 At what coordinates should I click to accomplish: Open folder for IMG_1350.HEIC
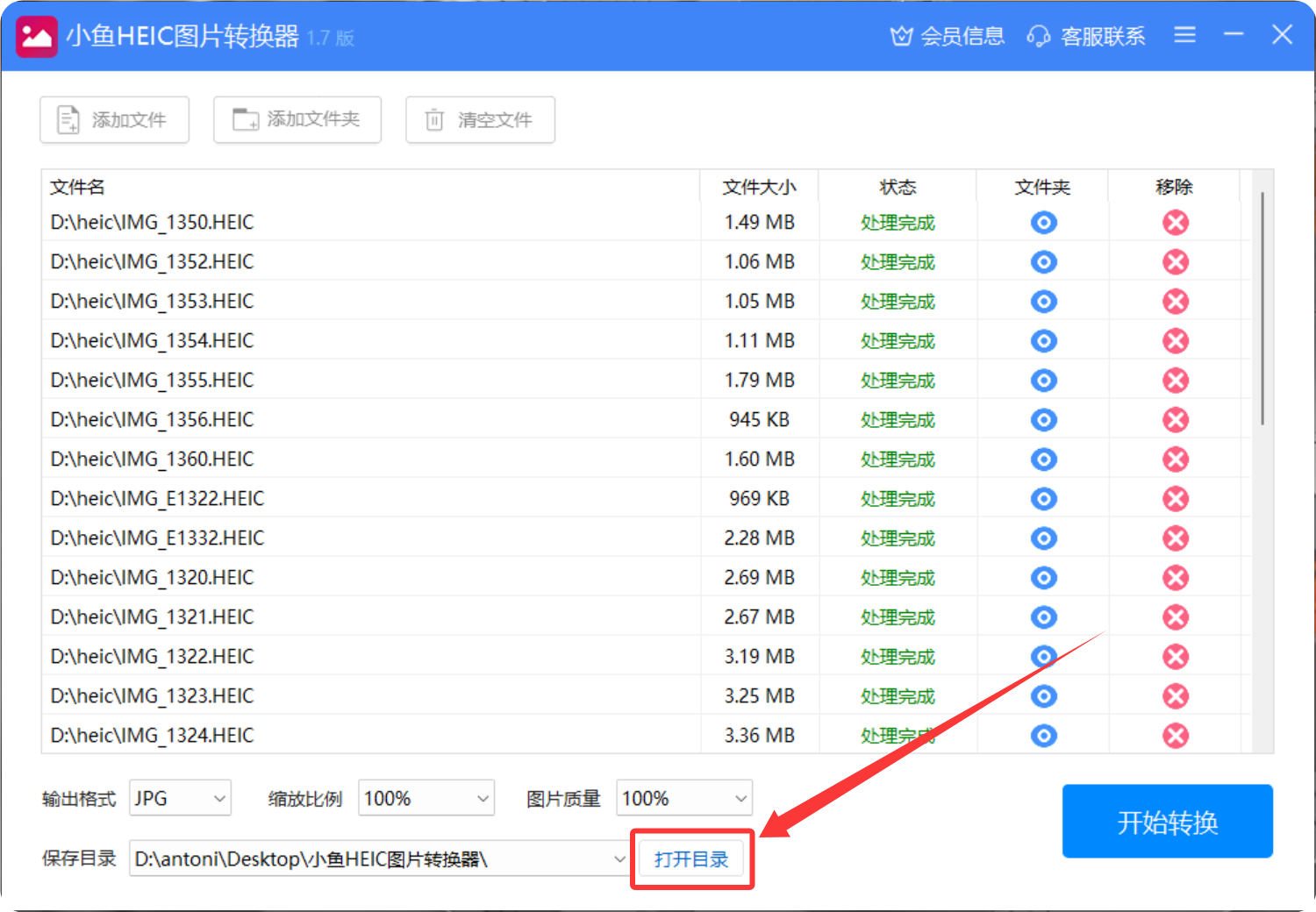pos(1043,223)
